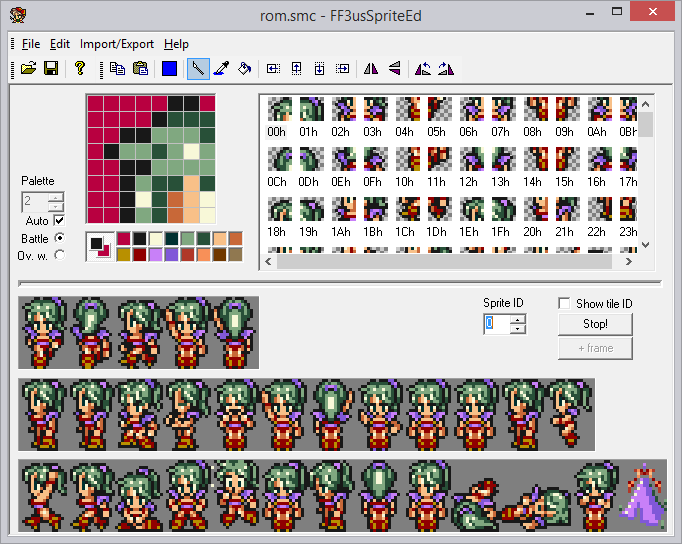Image resolution: width=682 pixels, height=544 pixels.
Task: Pick the crimson palette color swatch
Action: coord(124,239)
